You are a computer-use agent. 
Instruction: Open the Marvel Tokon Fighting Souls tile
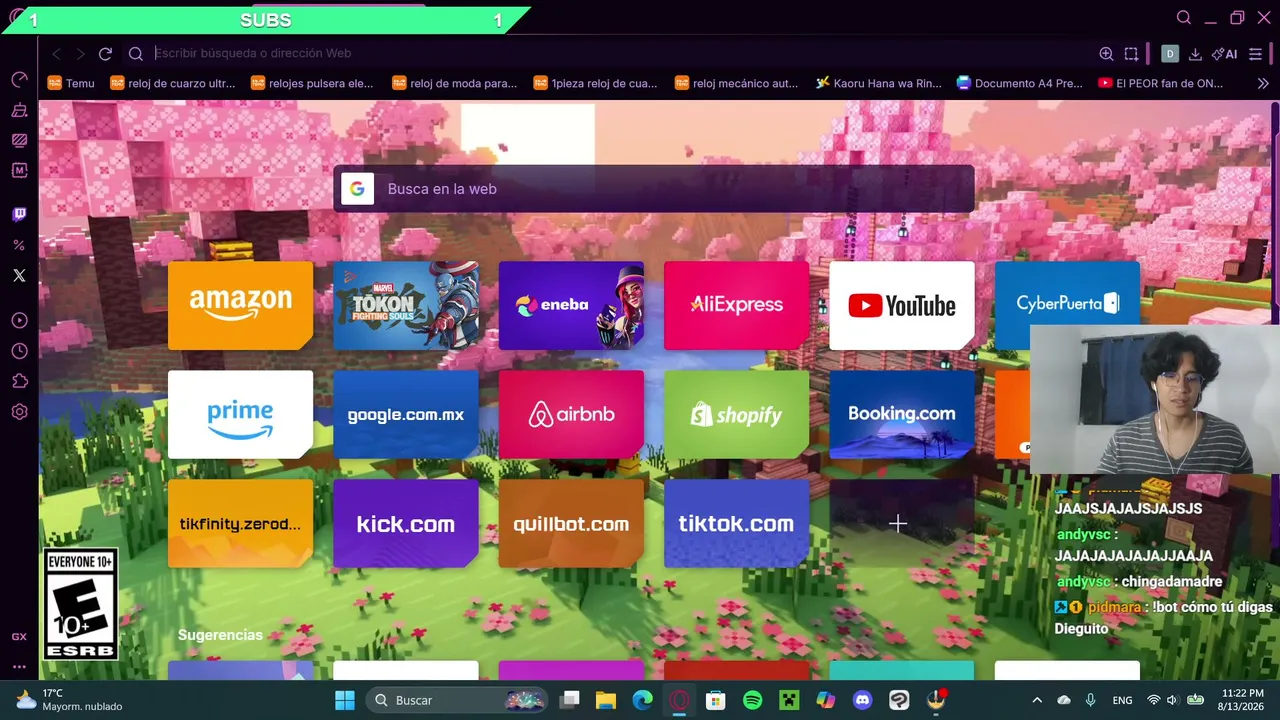click(406, 306)
